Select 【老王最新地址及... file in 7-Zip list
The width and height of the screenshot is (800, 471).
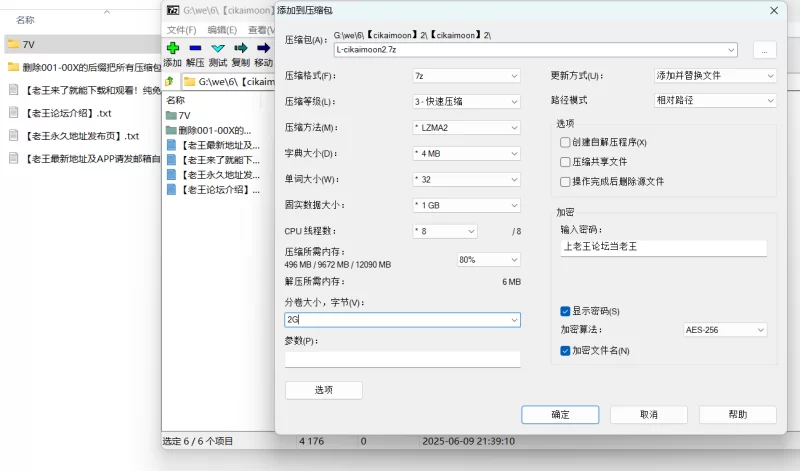[214, 145]
